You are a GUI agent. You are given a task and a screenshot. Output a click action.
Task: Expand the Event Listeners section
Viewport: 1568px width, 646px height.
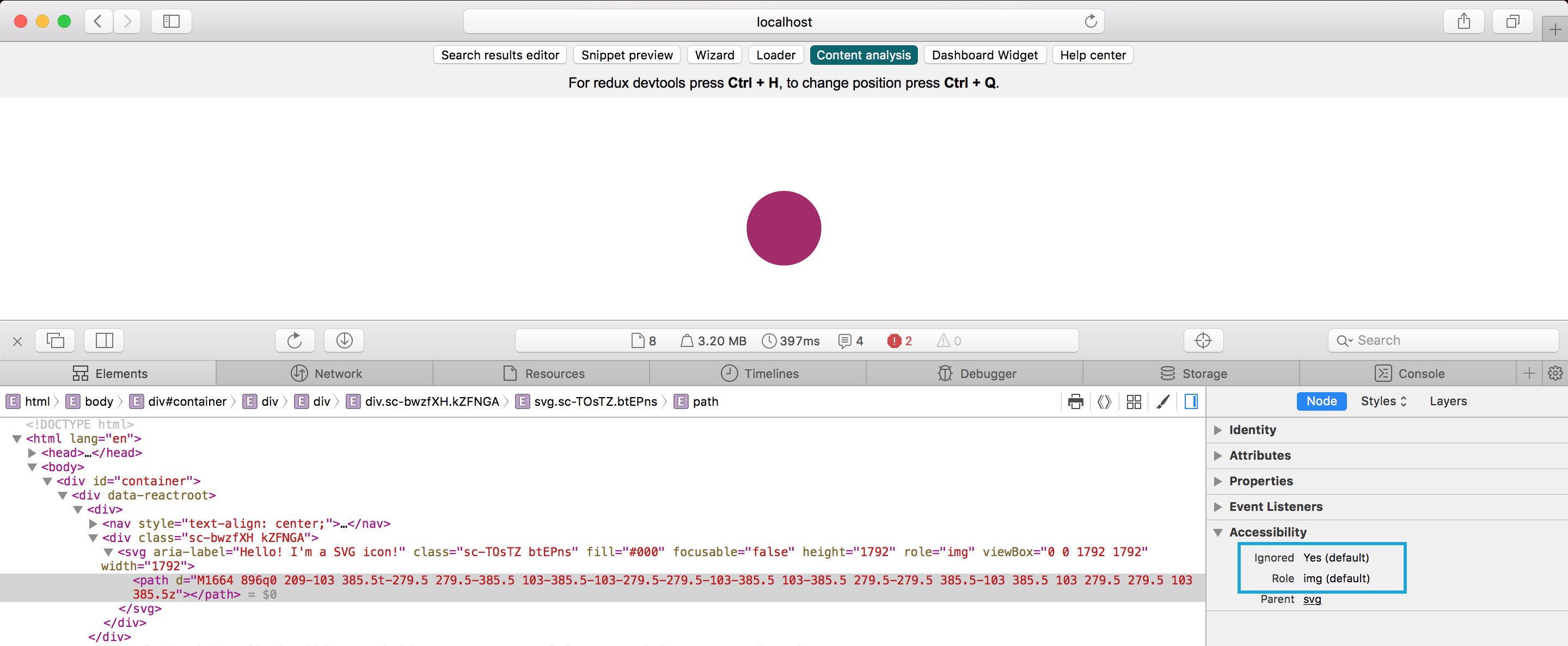tap(1276, 506)
